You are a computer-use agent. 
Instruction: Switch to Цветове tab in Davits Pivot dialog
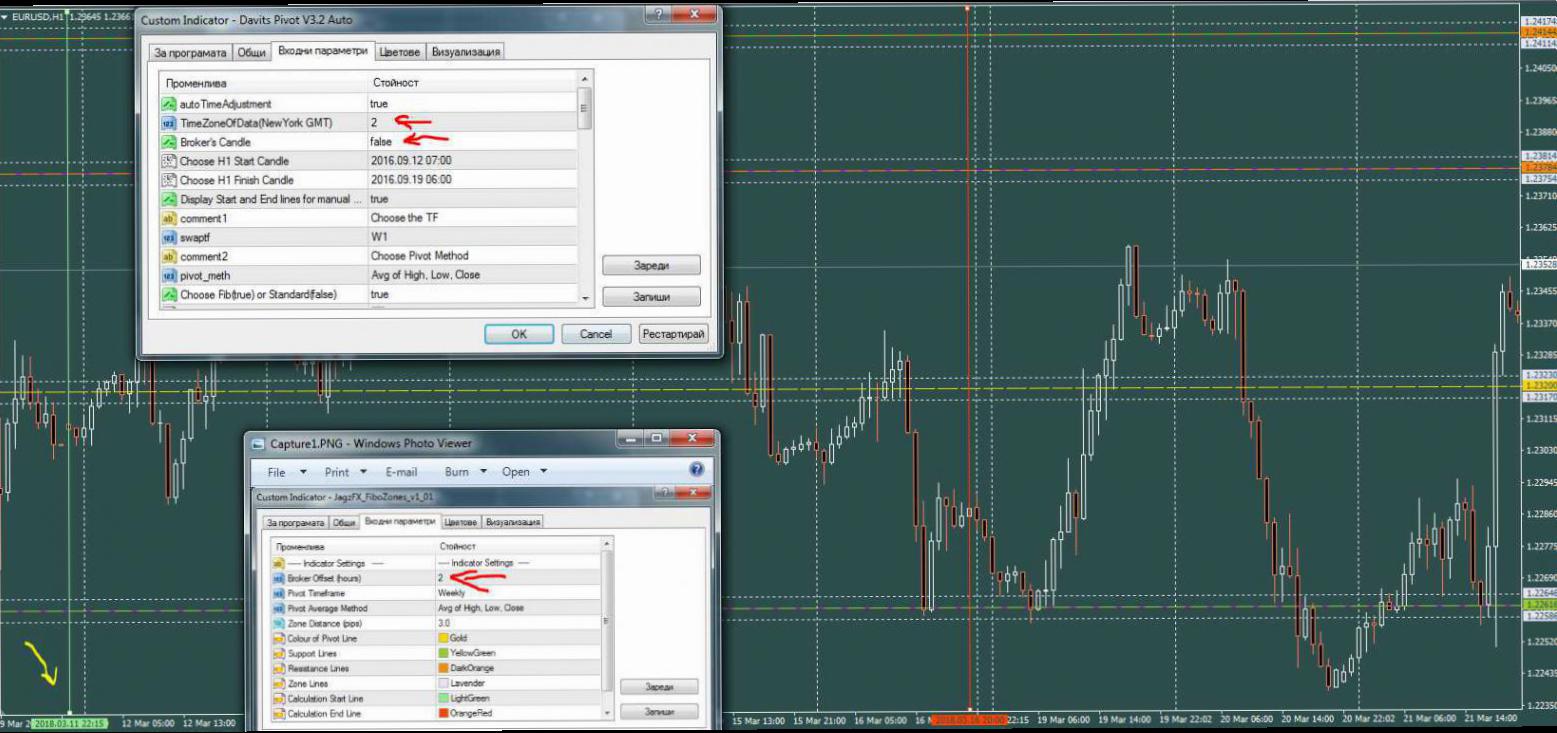click(399, 52)
